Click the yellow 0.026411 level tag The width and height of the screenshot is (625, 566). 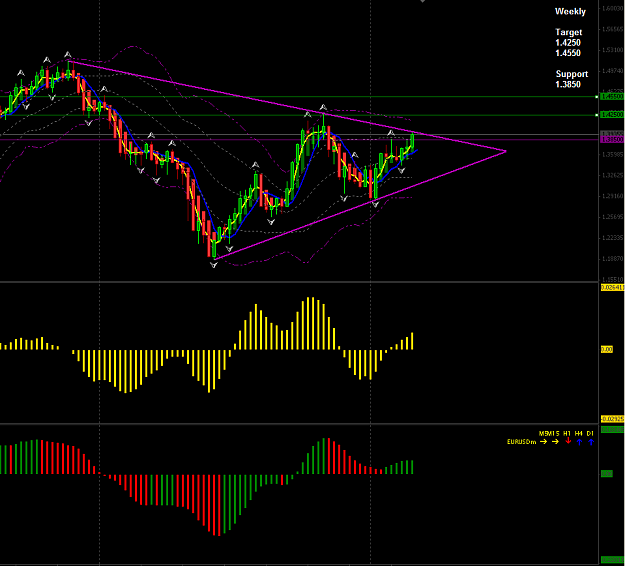[x=612, y=287]
